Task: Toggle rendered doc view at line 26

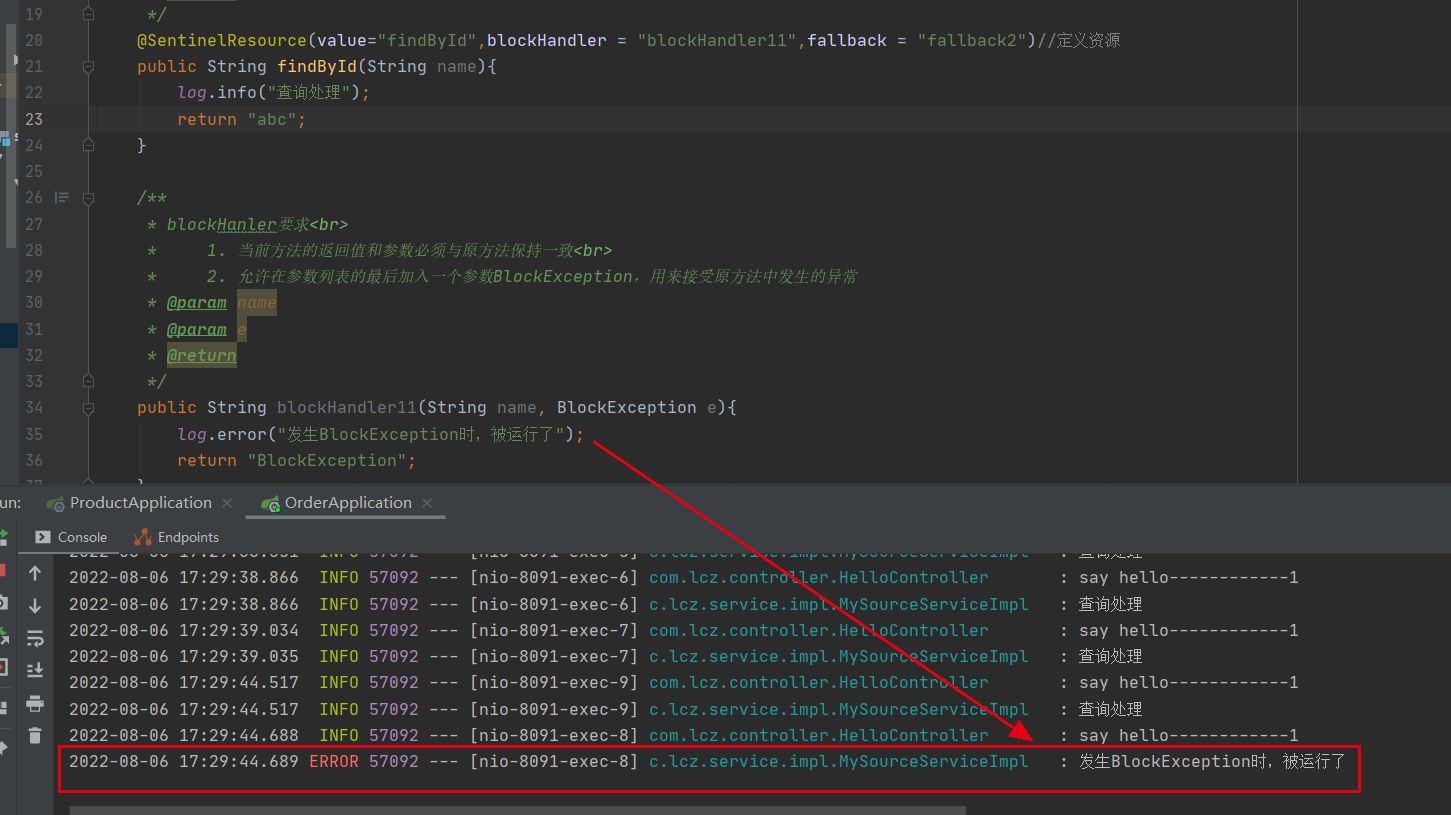Action: point(62,198)
